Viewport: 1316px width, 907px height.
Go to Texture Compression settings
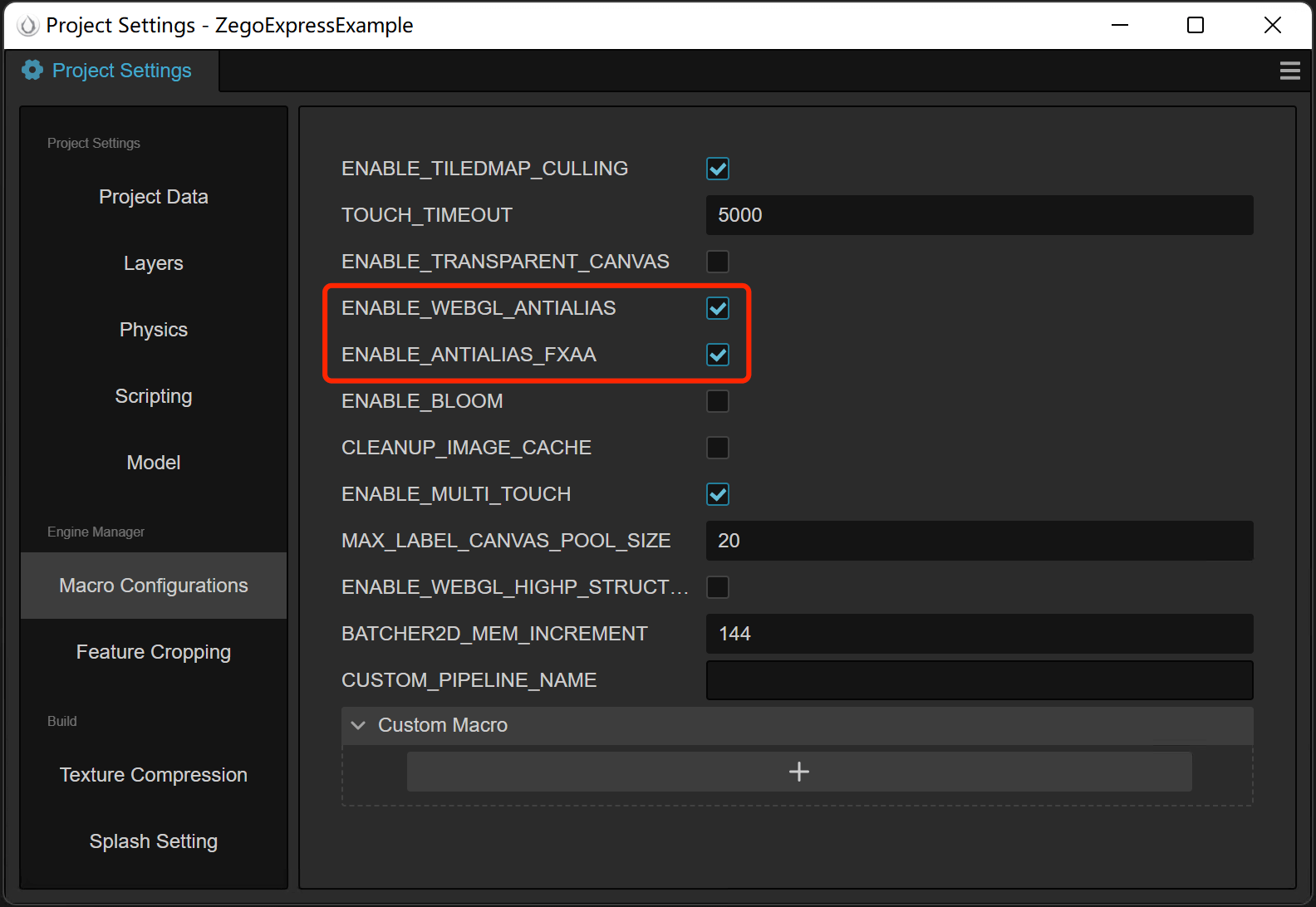pyautogui.click(x=154, y=775)
